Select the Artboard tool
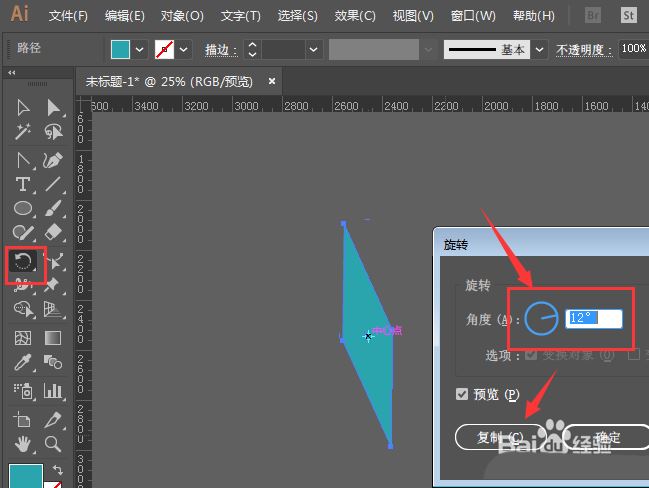 [x=23, y=419]
